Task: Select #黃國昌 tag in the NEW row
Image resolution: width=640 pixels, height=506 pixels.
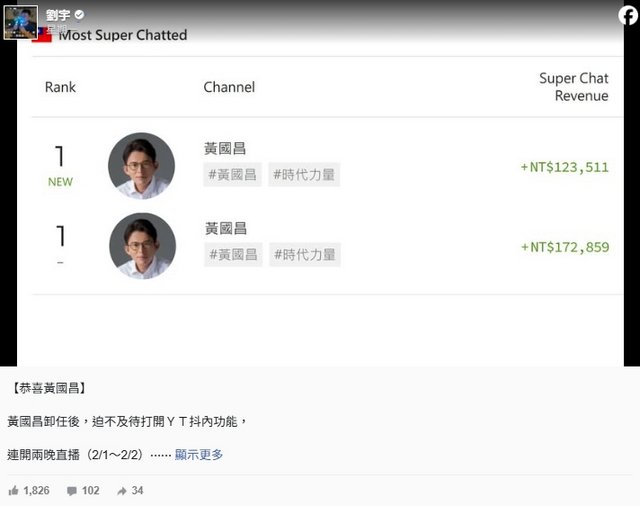Action: [x=232, y=175]
